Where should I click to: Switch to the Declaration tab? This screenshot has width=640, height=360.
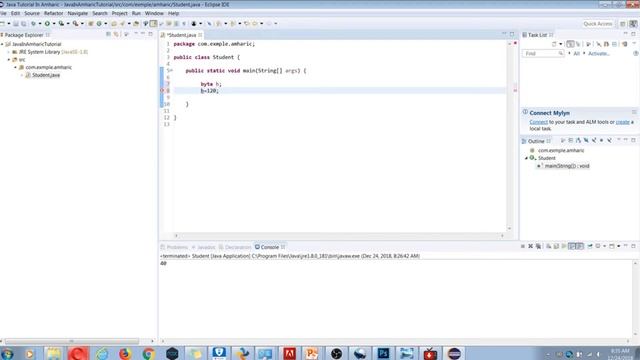click(235, 247)
